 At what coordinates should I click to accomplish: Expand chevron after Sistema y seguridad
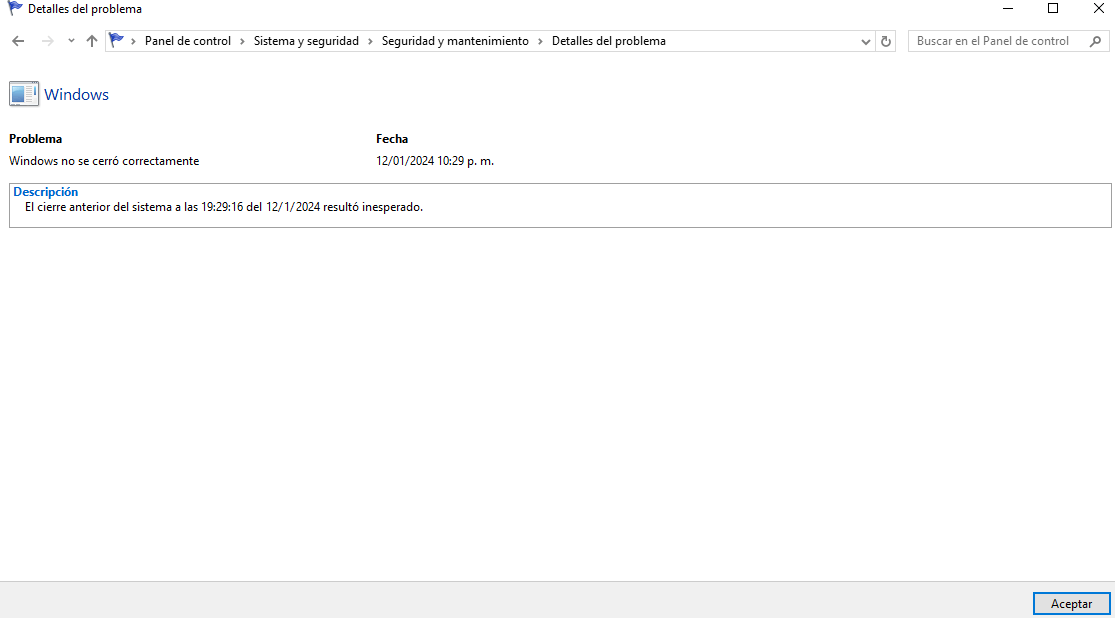pyautogui.click(x=370, y=41)
